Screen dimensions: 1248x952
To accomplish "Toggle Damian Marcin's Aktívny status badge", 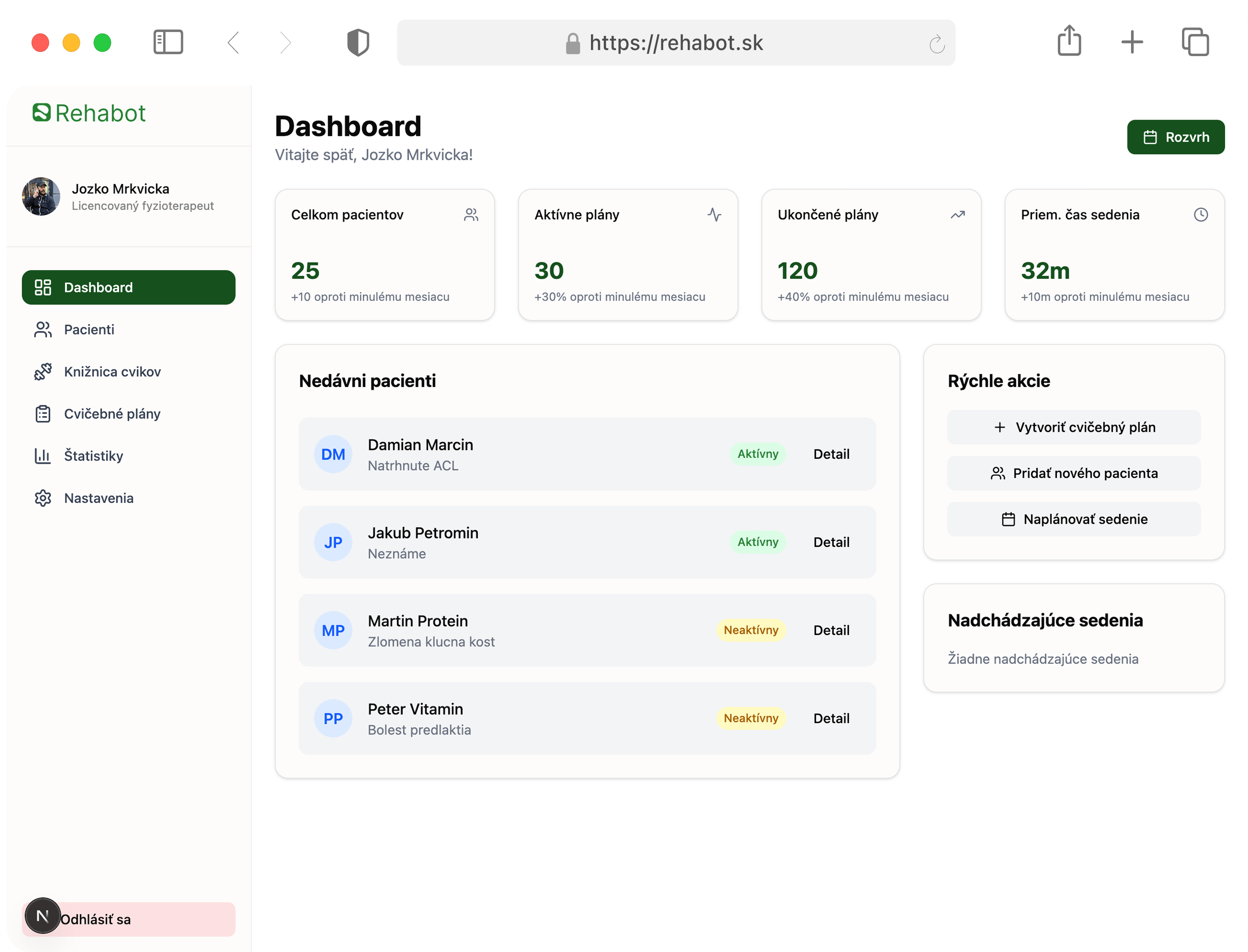I will pos(758,454).
